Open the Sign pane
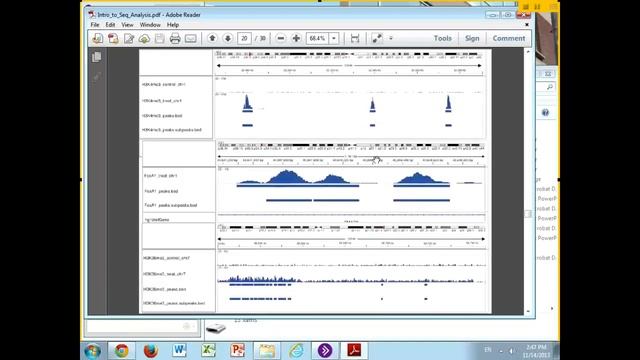Screen dimensions: 640x360 (472, 38)
